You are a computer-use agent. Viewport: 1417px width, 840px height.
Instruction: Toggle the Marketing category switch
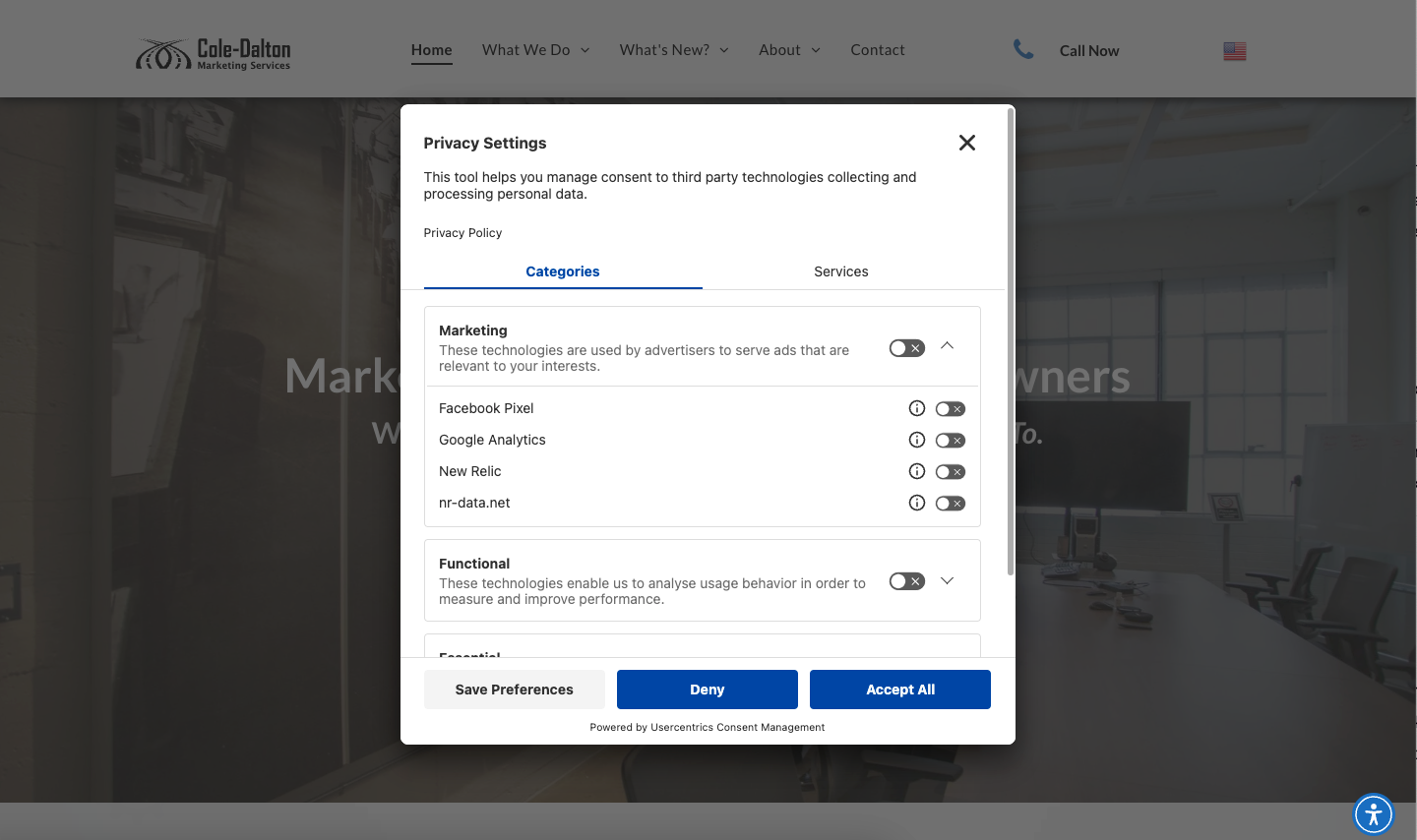tap(907, 348)
